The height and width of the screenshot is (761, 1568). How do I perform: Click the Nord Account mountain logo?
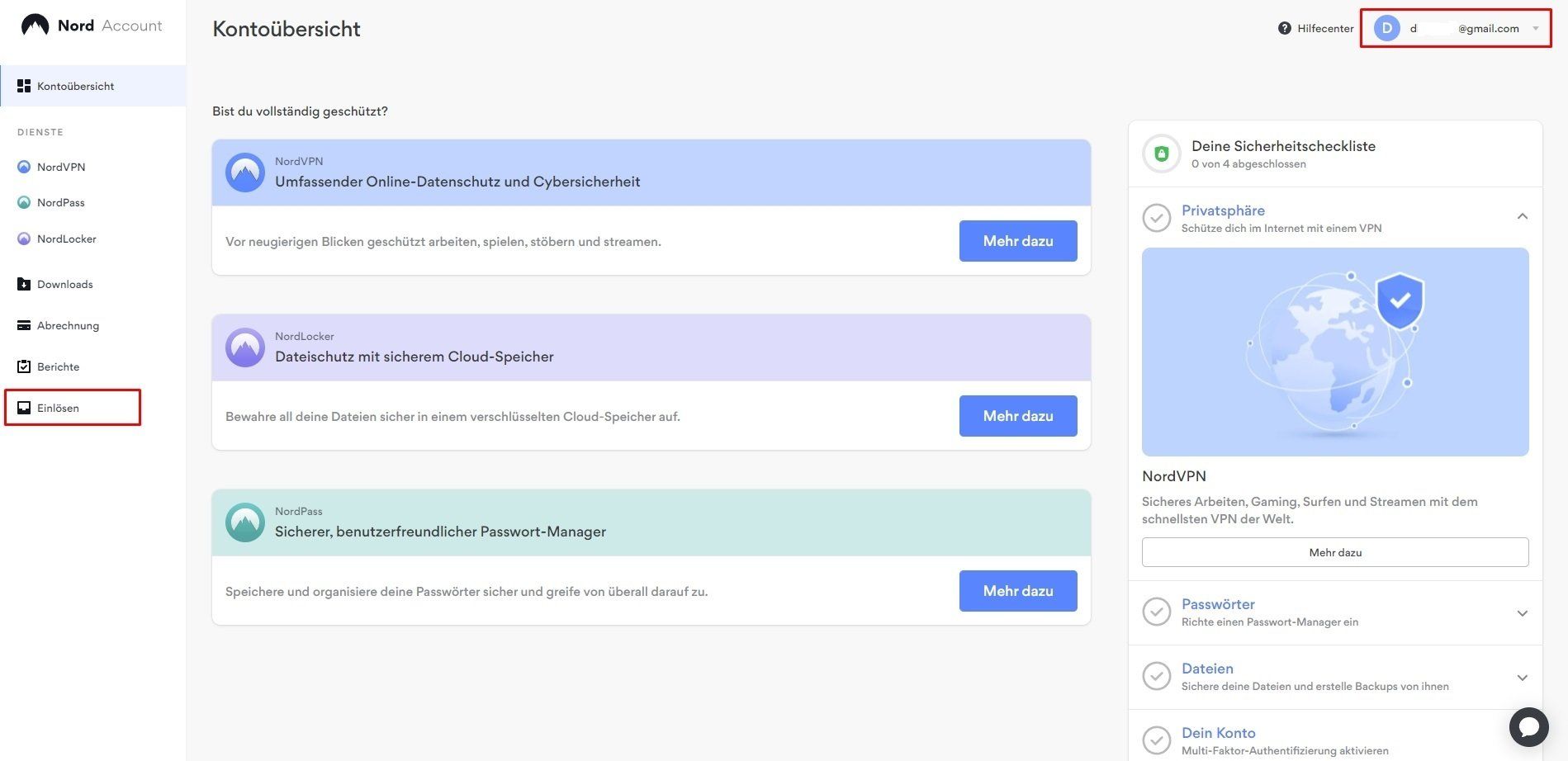(35, 26)
